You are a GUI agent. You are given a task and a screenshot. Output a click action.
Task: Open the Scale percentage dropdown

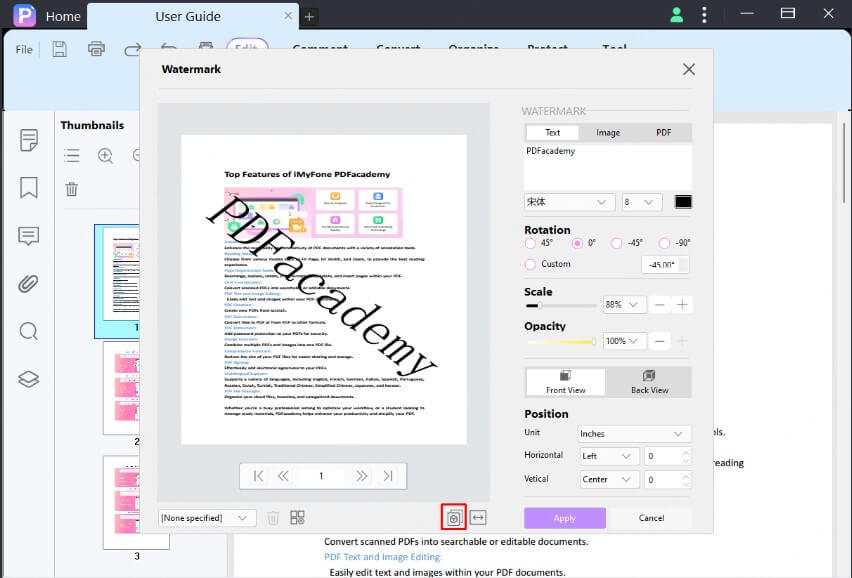[x=624, y=305]
